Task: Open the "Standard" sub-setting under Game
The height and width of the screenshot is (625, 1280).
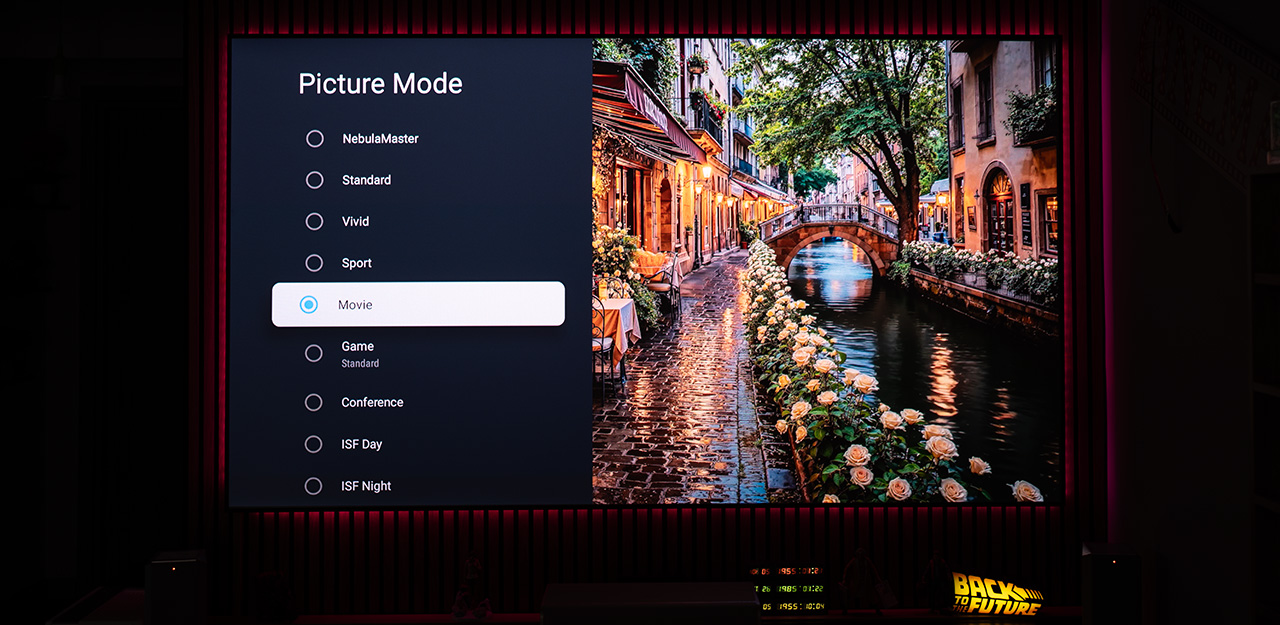Action: (360, 364)
